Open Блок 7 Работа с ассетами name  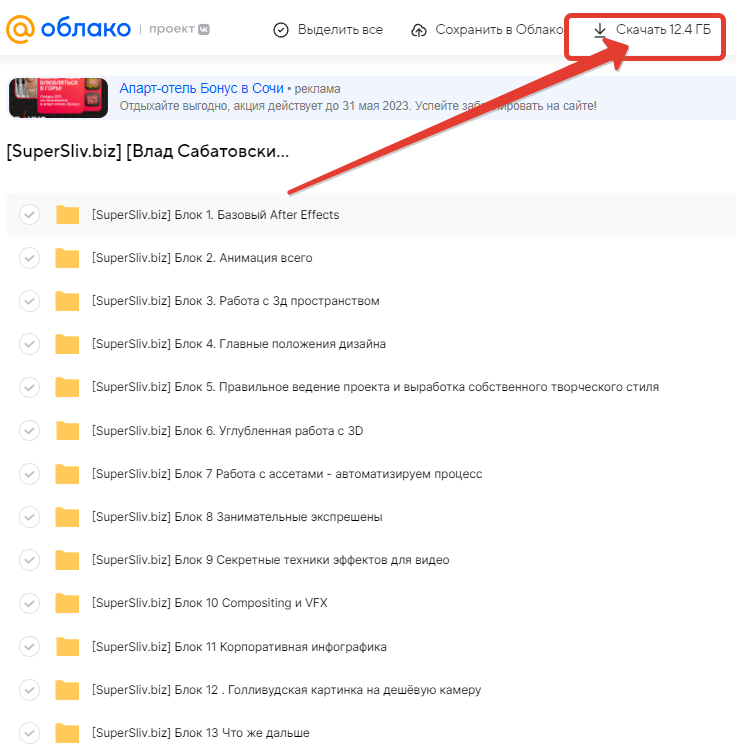(287, 474)
